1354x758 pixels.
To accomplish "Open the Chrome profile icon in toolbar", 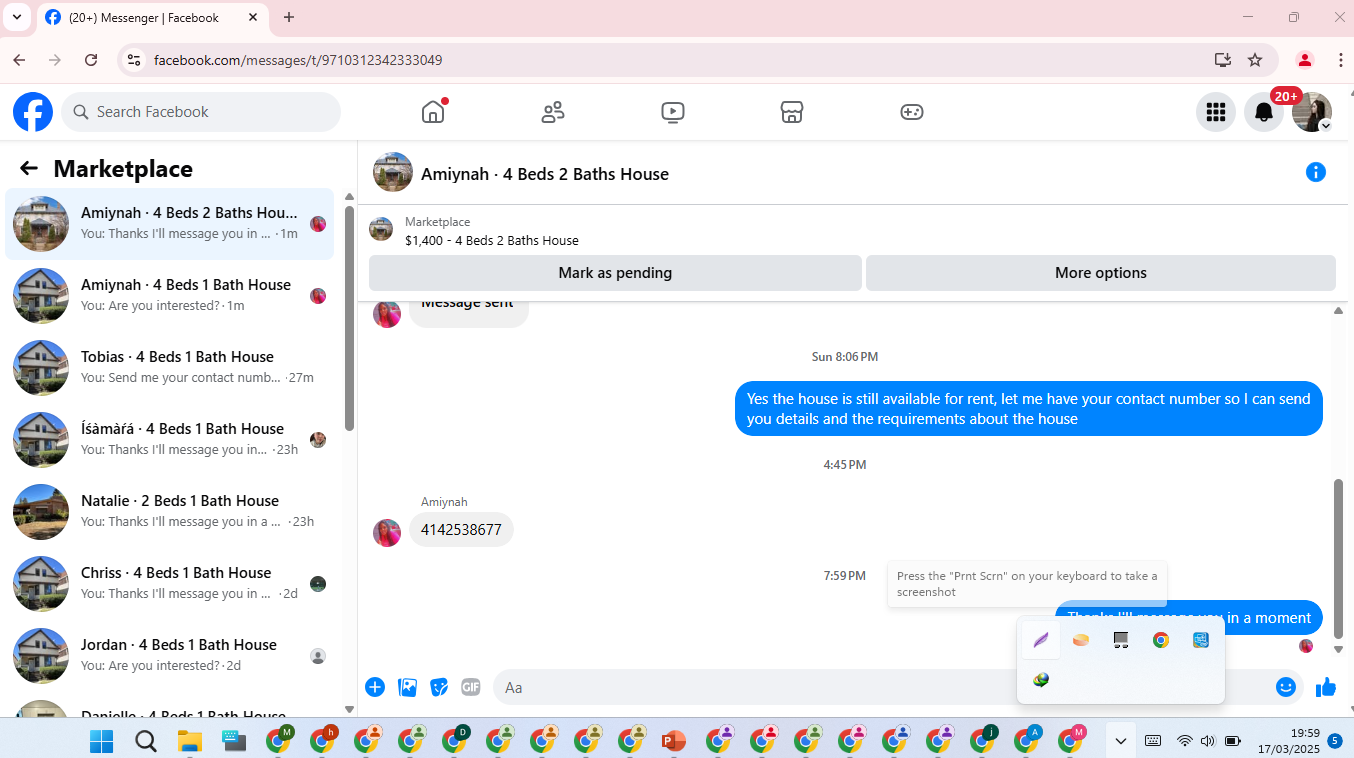I will click(1304, 60).
